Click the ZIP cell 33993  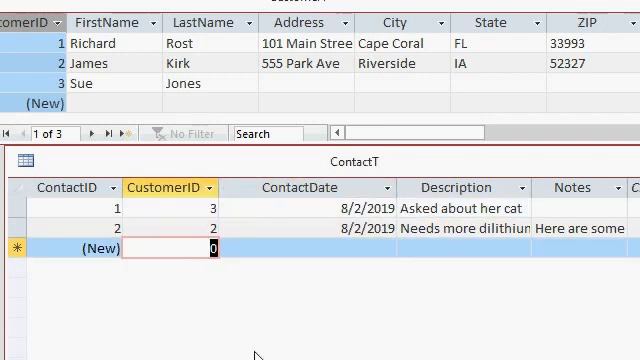tap(593, 43)
